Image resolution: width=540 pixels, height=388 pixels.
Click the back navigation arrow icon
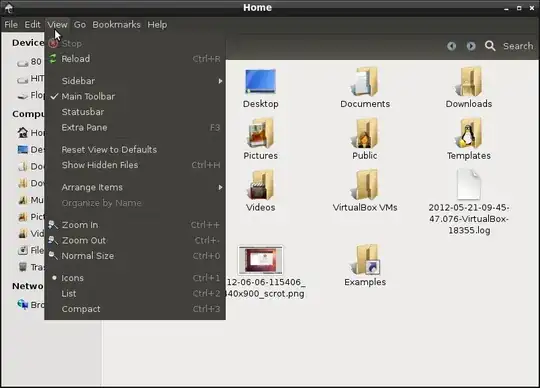point(451,46)
